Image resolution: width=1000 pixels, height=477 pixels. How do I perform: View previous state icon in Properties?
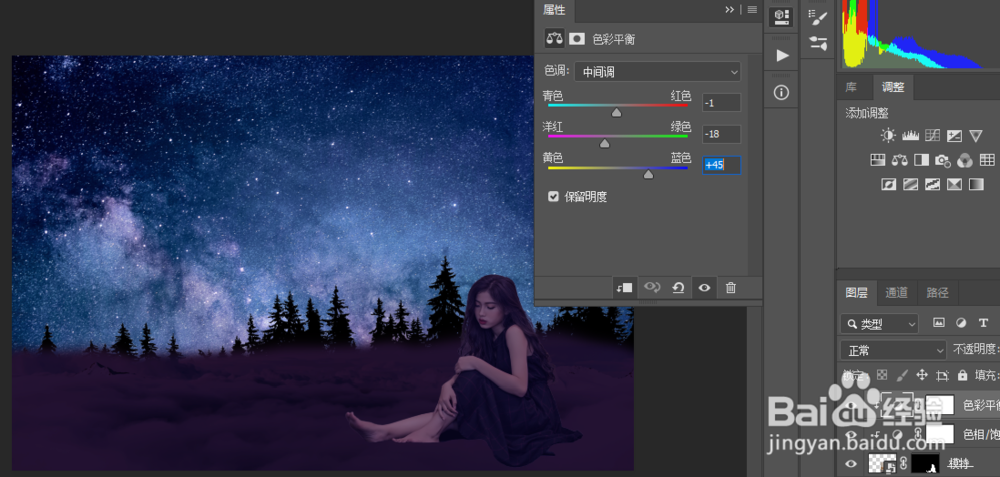[652, 288]
